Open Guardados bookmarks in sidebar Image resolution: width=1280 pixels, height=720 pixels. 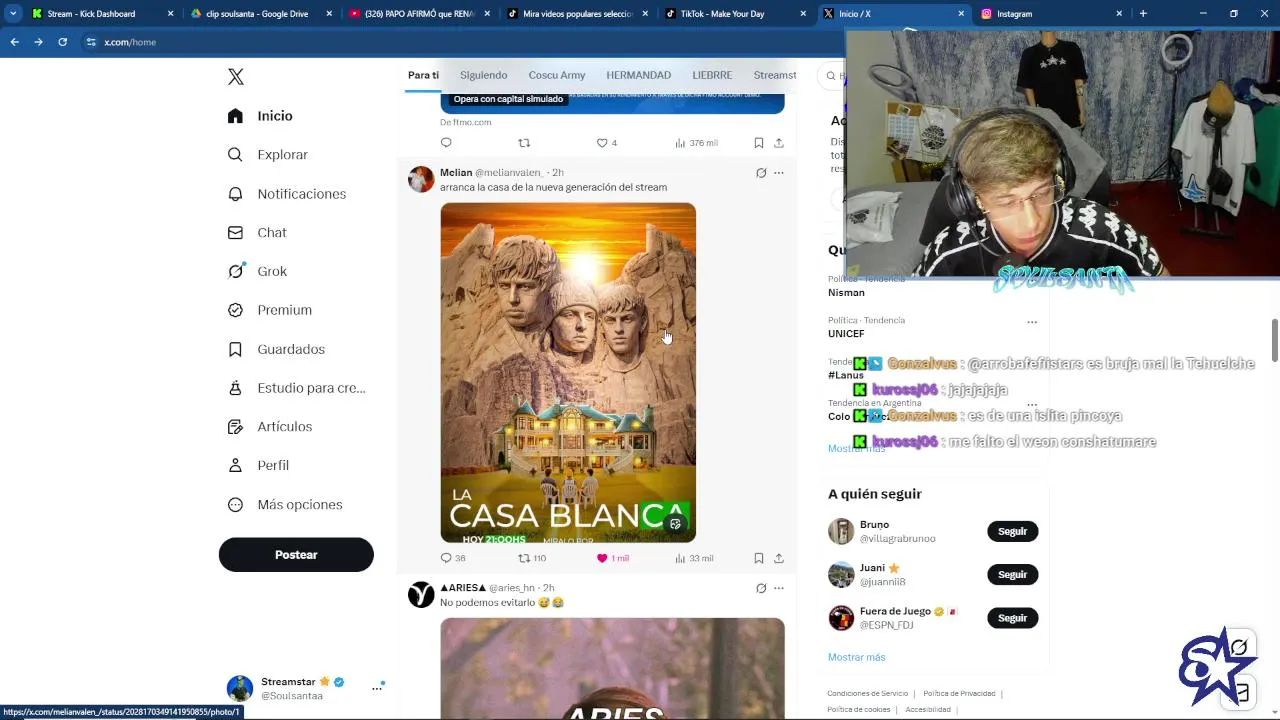[276, 349]
